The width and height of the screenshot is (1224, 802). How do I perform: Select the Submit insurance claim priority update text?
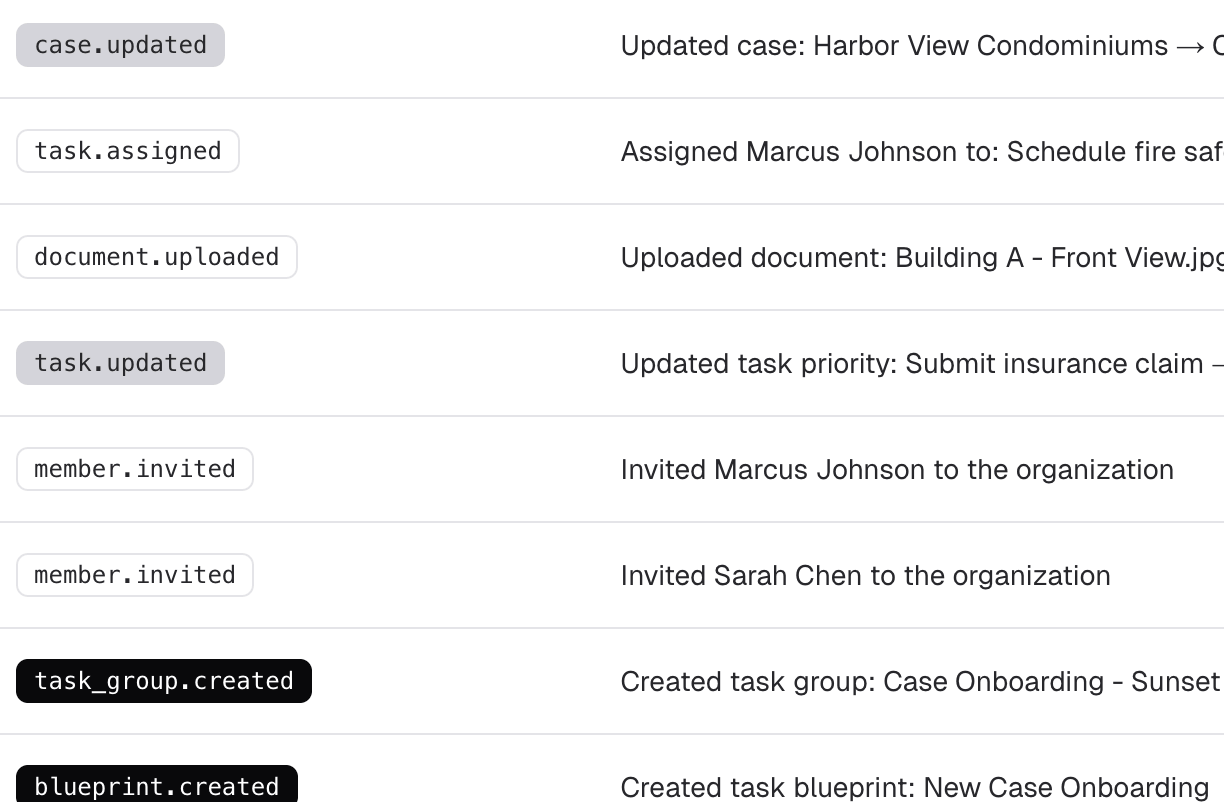point(1054,364)
